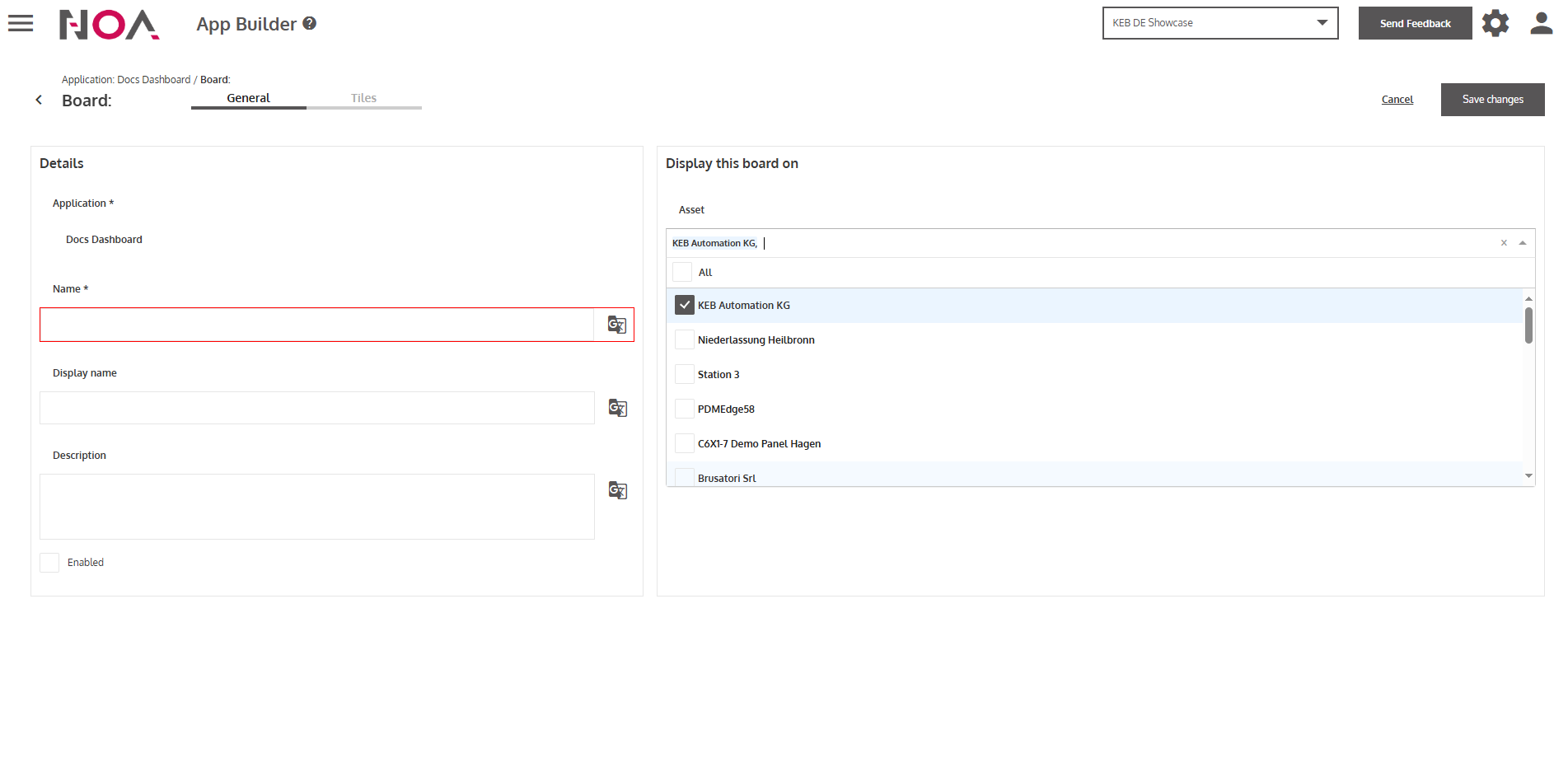Viewport: 1568px width, 758px height.
Task: Translate the Display name field
Action: (617, 408)
